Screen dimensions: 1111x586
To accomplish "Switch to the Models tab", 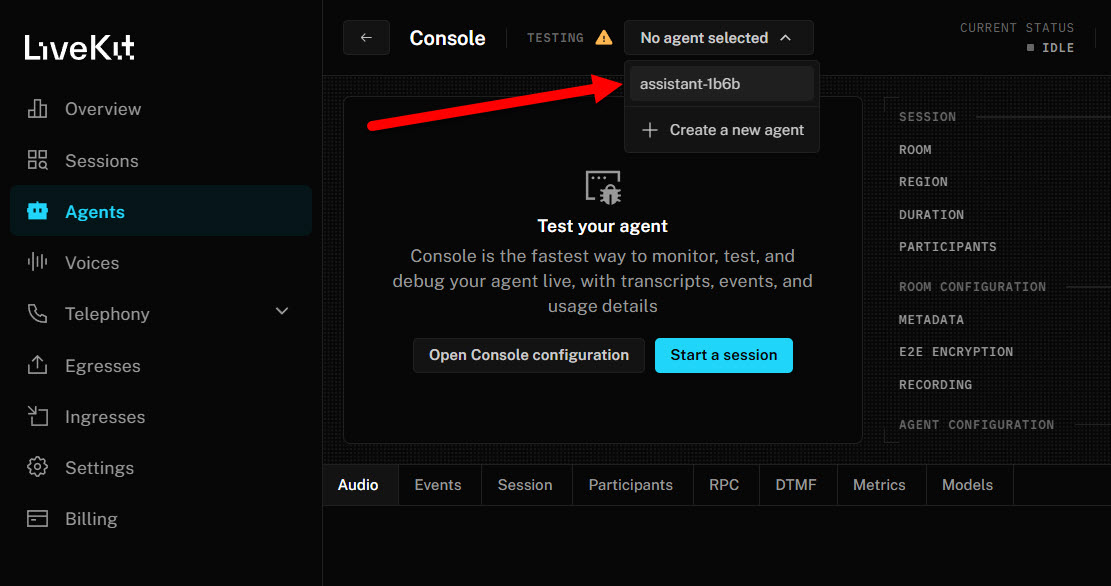I will (967, 485).
